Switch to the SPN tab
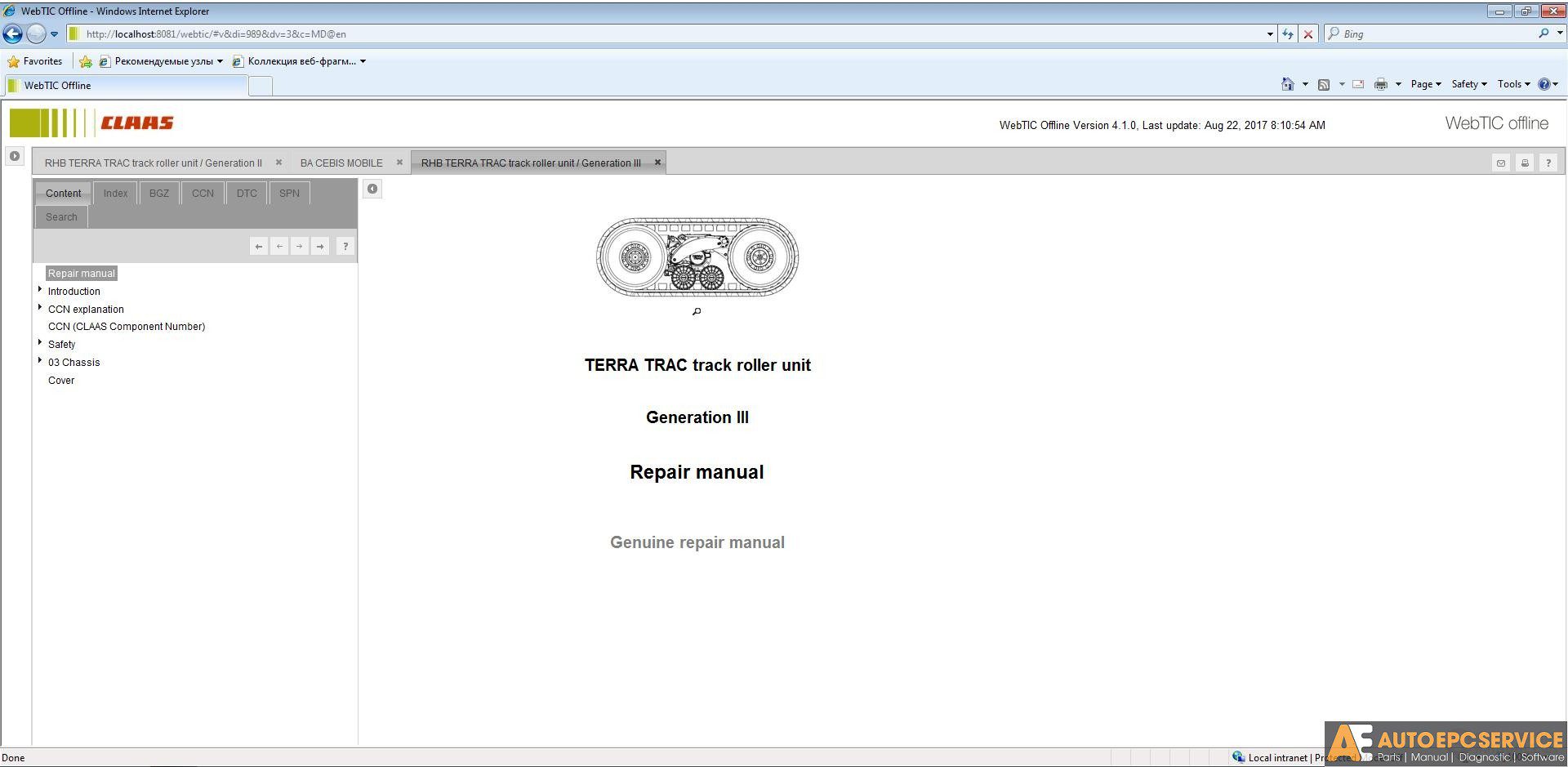Image resolution: width=1568 pixels, height=767 pixels. click(289, 194)
